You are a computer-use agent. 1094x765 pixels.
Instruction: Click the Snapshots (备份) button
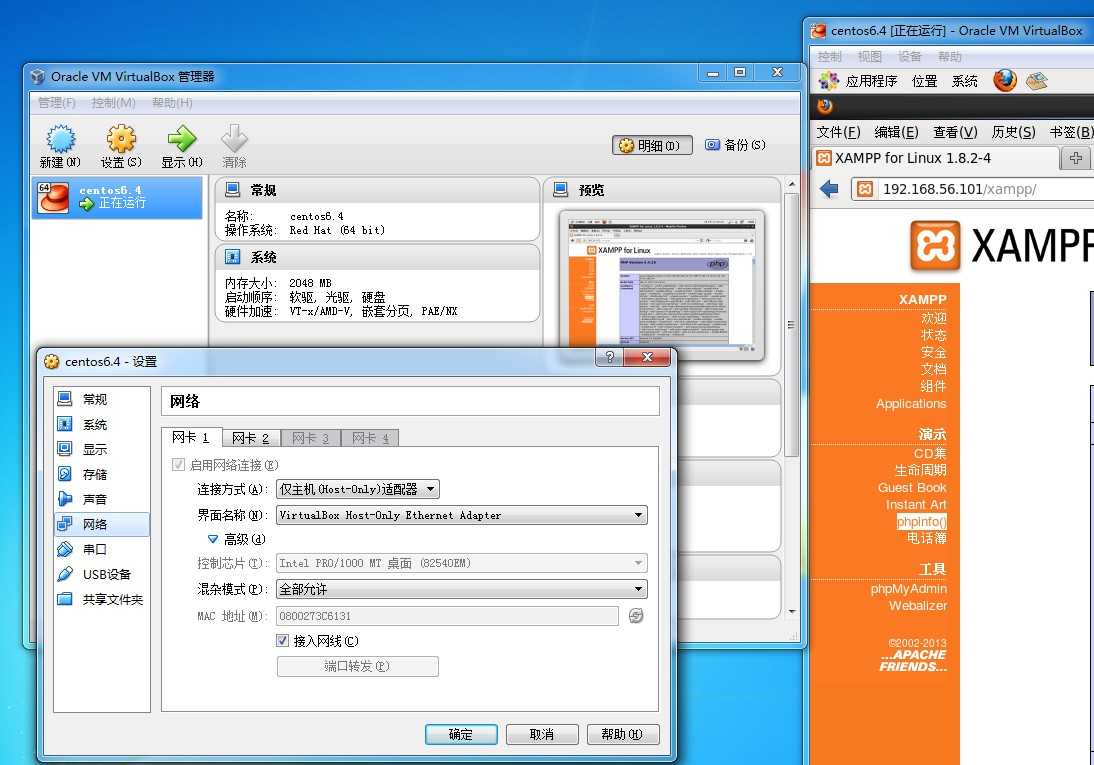point(735,145)
